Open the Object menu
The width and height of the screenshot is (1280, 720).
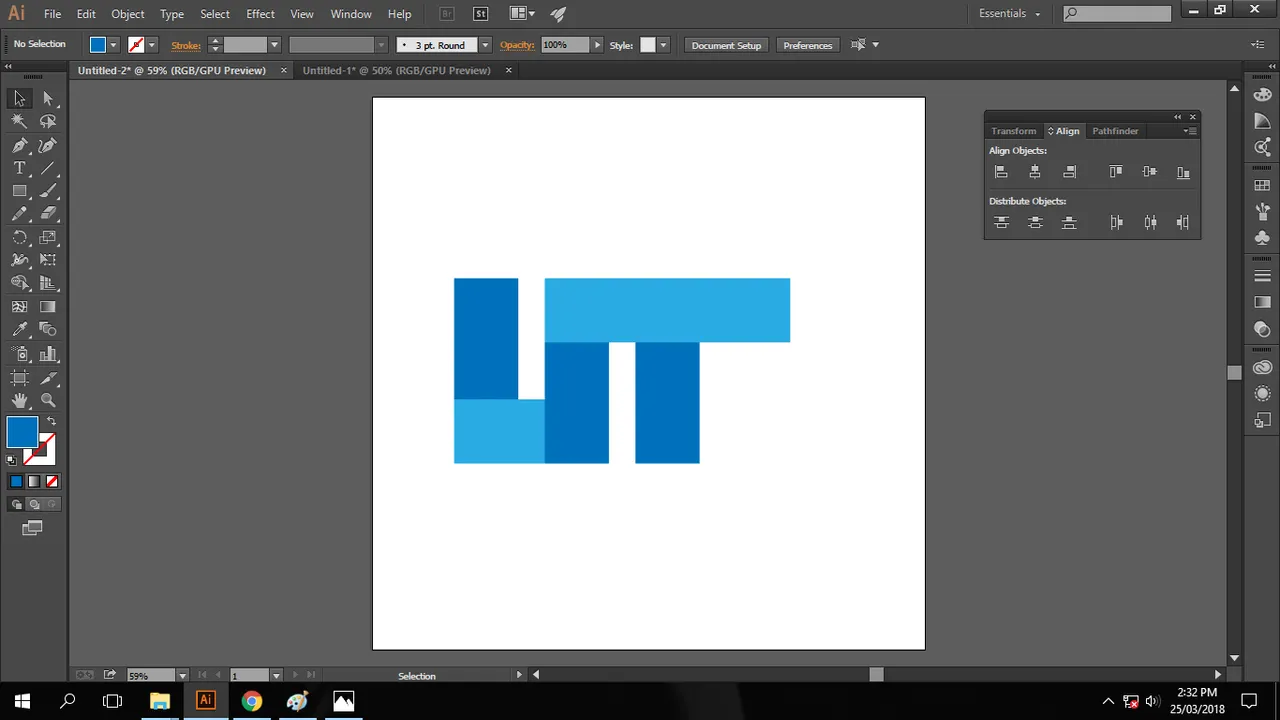(128, 14)
